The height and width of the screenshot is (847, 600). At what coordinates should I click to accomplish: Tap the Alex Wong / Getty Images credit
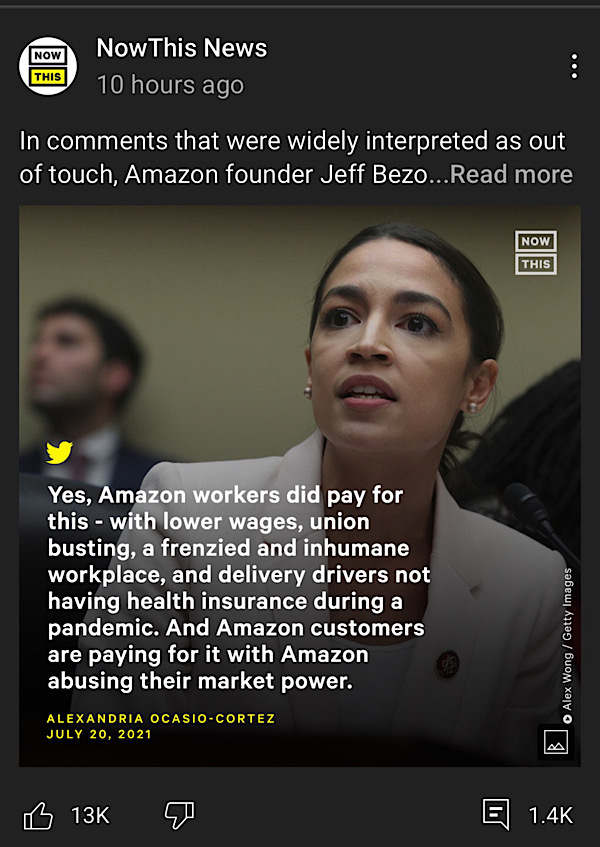(567, 646)
